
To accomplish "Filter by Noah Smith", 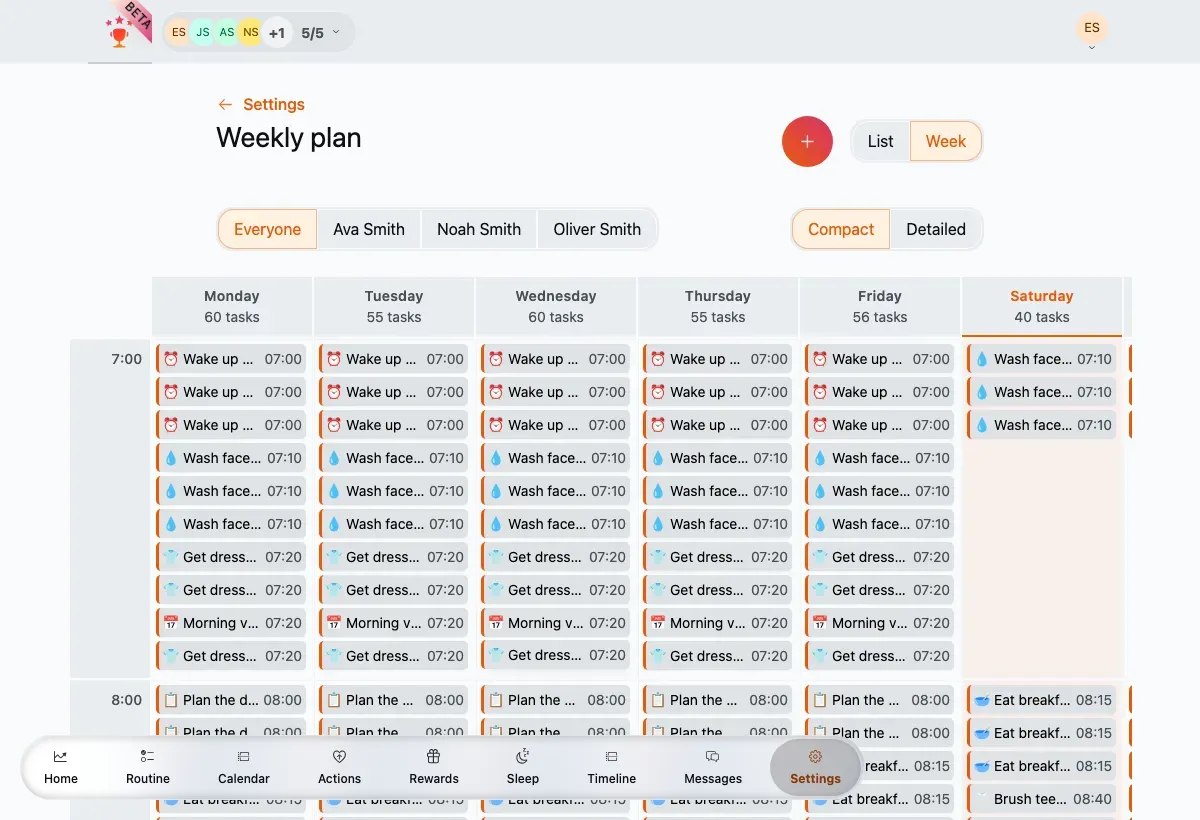I will tap(479, 229).
